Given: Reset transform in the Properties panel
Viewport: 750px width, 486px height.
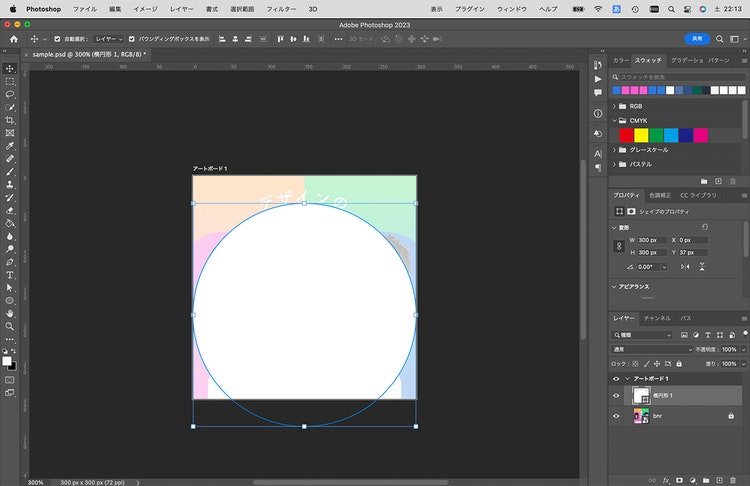Looking at the screenshot, I should [705, 227].
